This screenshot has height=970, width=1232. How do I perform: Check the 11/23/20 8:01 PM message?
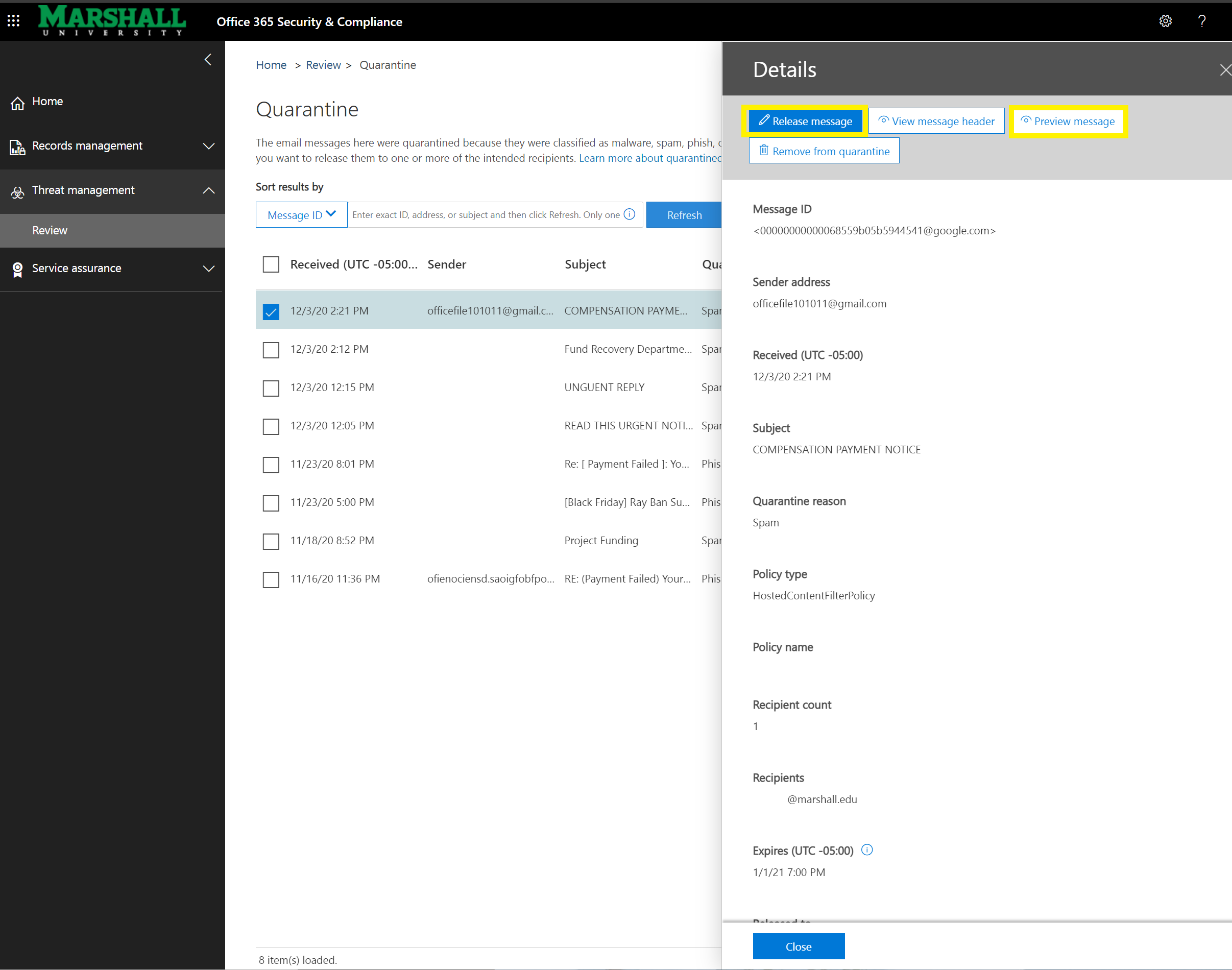271,465
